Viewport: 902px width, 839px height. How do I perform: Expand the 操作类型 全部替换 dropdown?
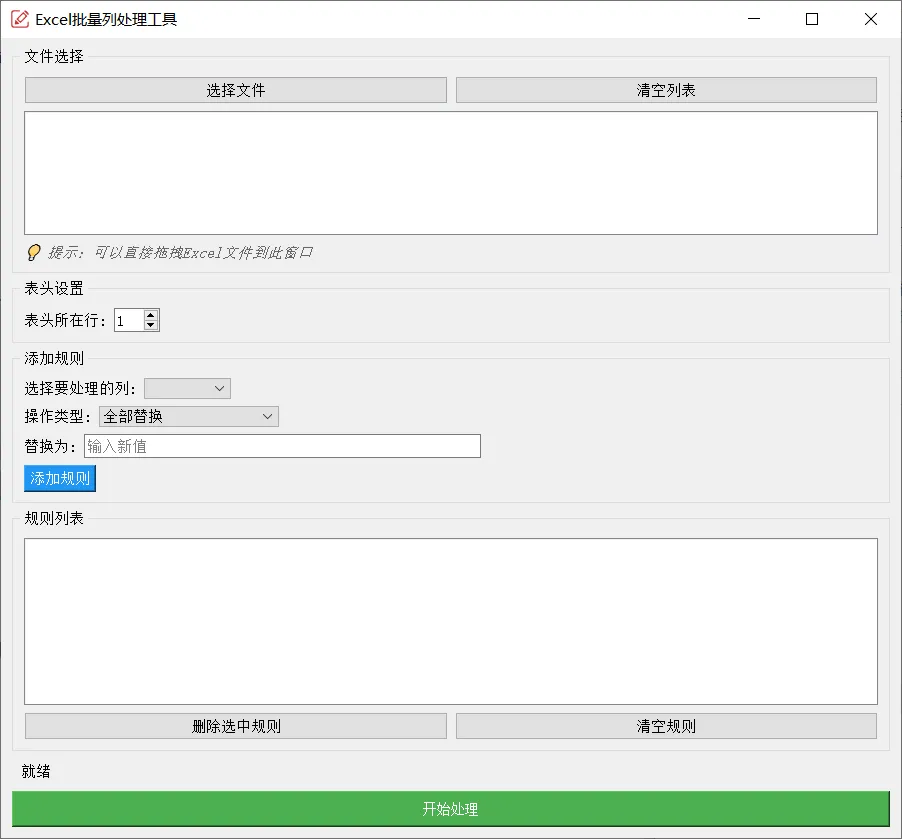tap(189, 417)
